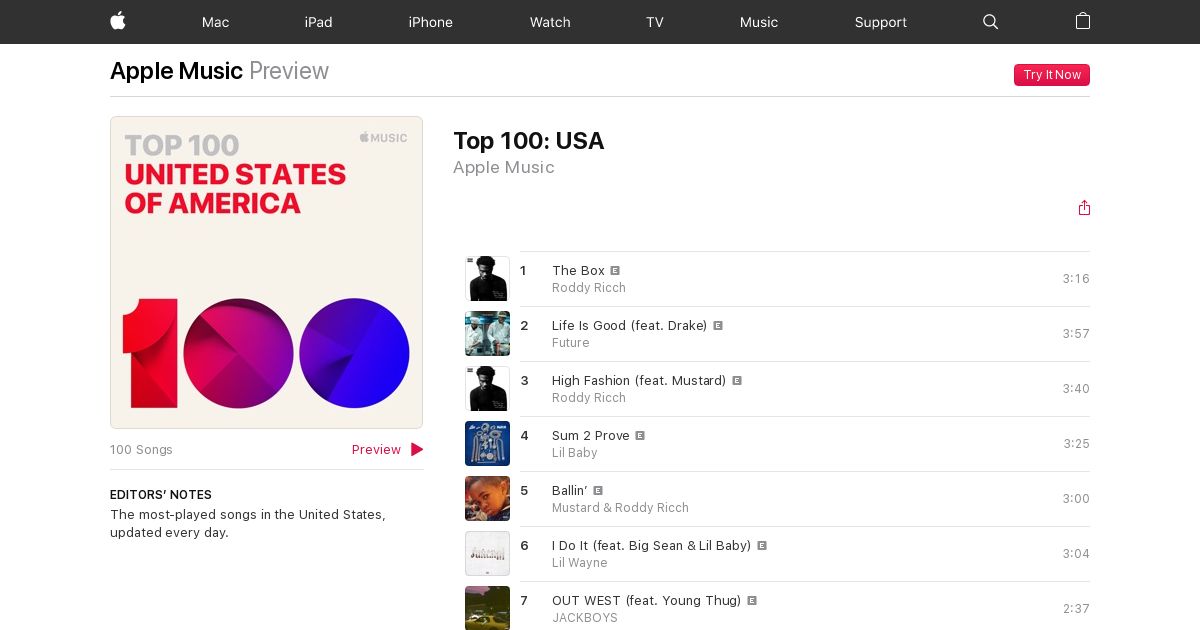Select the Top 100 USA playlist cover

[266, 272]
